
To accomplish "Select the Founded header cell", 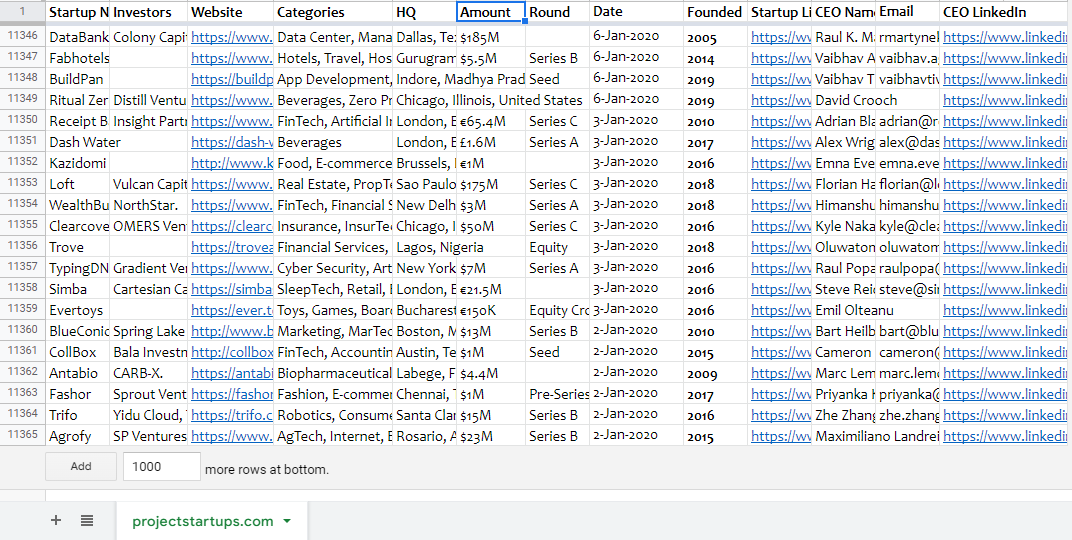I will 715,12.
